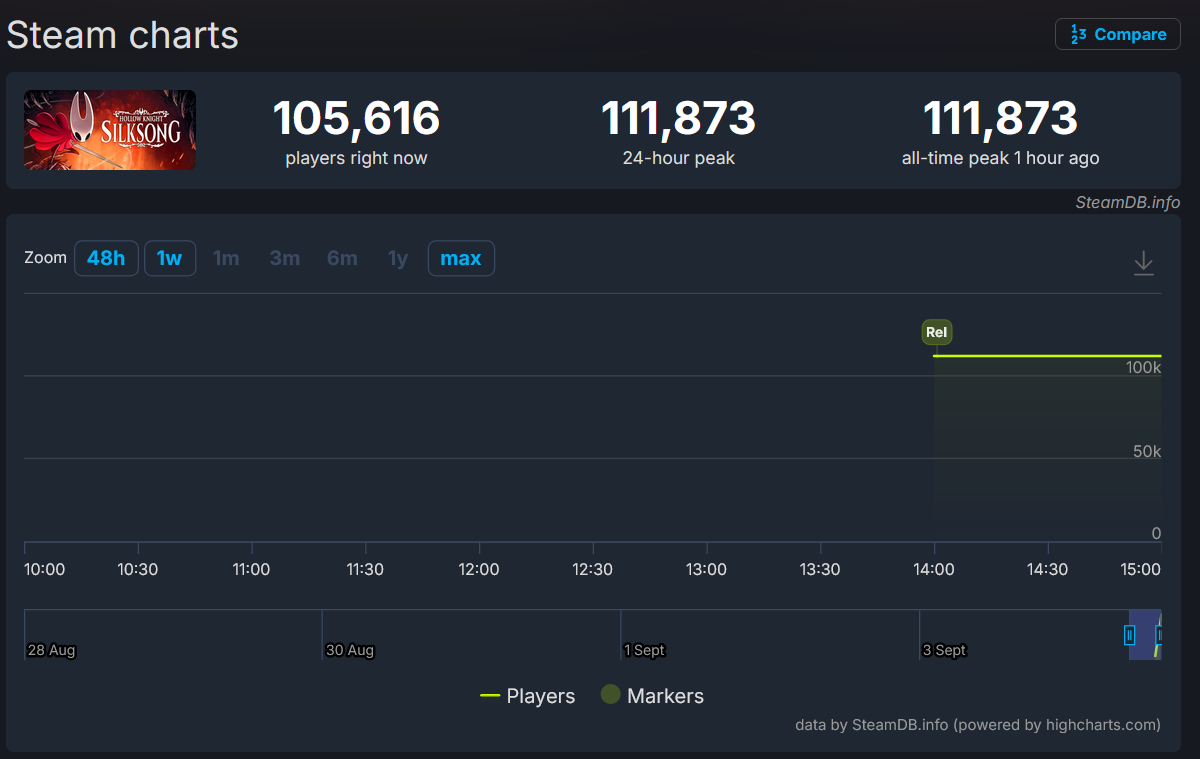The width and height of the screenshot is (1200, 759).
Task: Click the 3 Sept navigator date label
Action: click(945, 650)
